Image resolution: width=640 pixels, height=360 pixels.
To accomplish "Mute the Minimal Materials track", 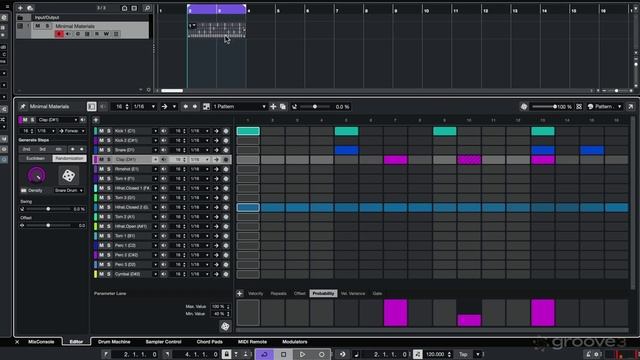I will tap(38, 26).
